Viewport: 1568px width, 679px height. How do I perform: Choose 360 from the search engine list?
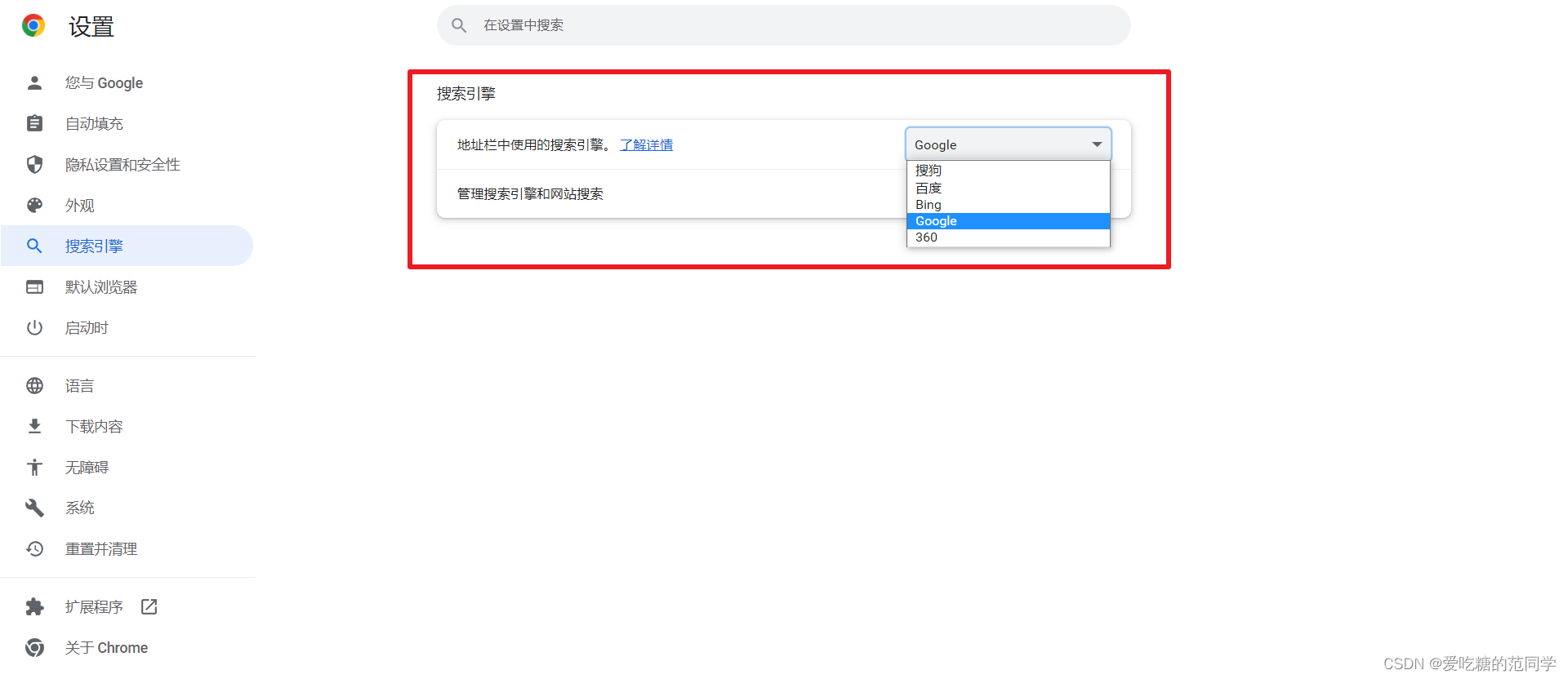(1008, 237)
